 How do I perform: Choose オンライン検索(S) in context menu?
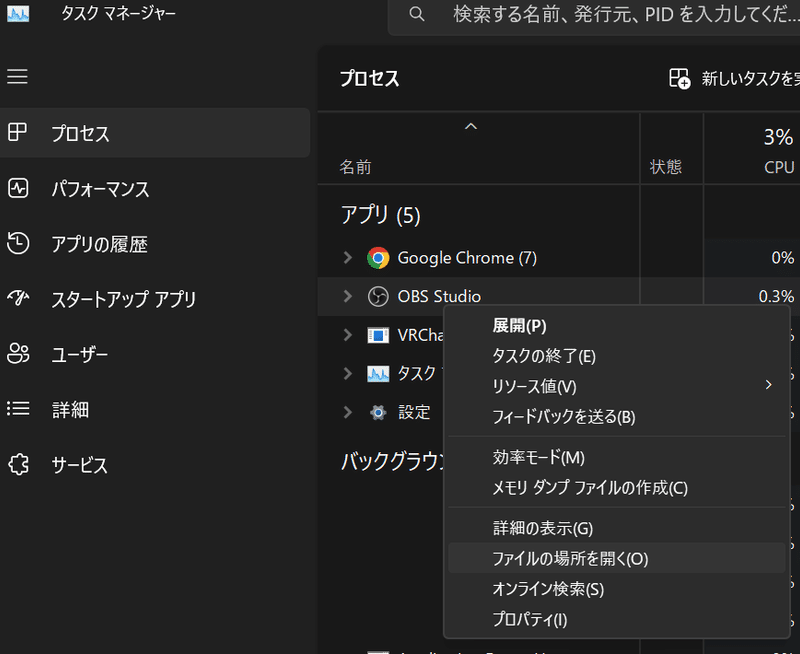(x=616, y=589)
